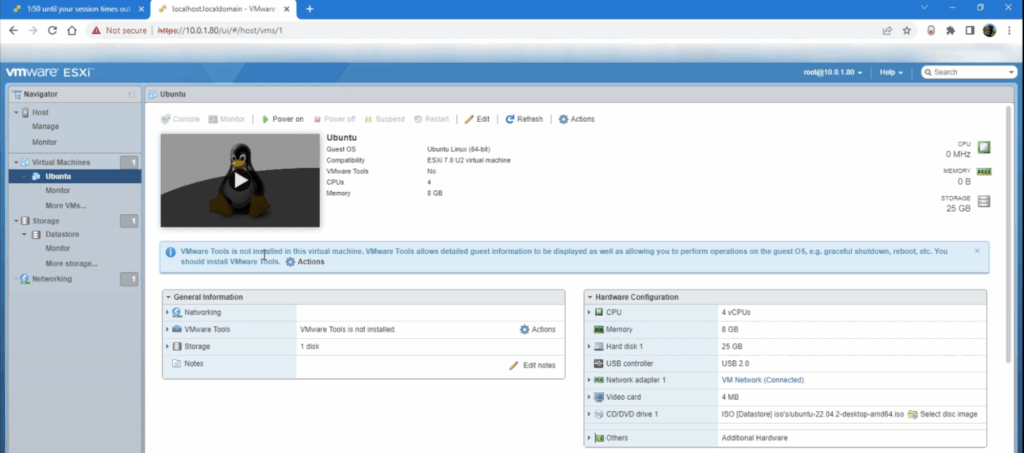Open the Help menu
This screenshot has height=453, width=1024.
[x=891, y=72]
